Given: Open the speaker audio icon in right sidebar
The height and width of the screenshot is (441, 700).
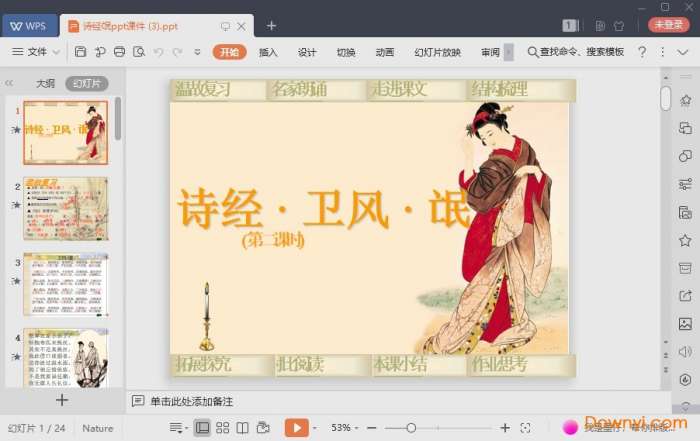Looking at the screenshot, I should pos(685,352).
